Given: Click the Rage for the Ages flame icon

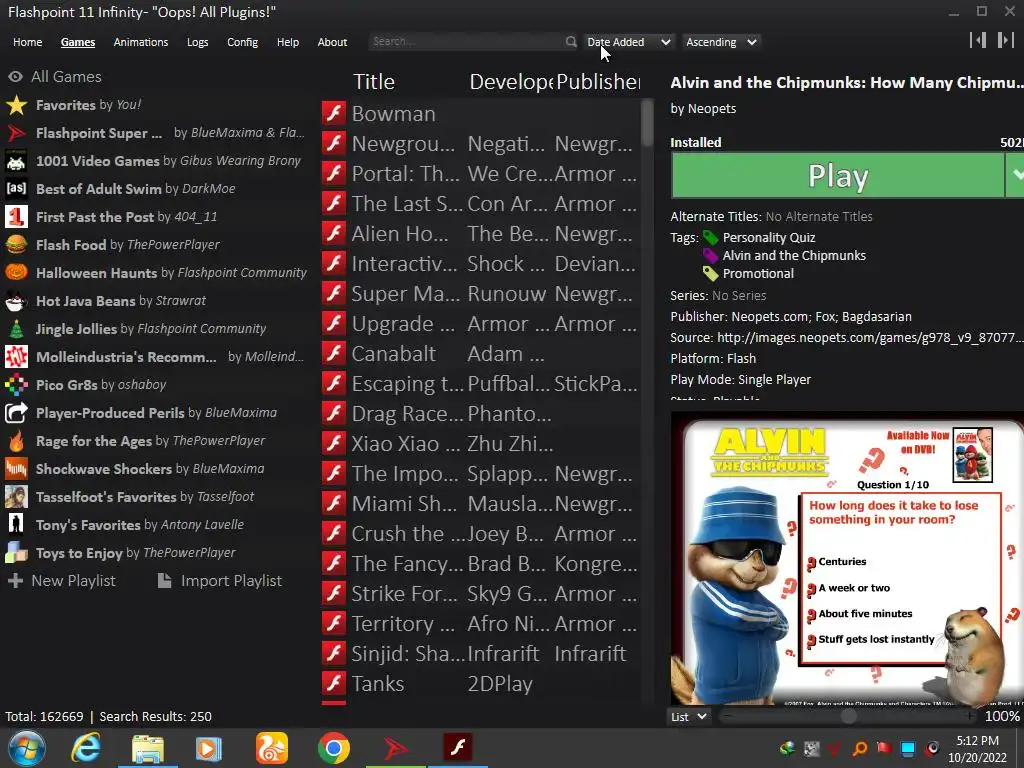Looking at the screenshot, I should tap(16, 441).
